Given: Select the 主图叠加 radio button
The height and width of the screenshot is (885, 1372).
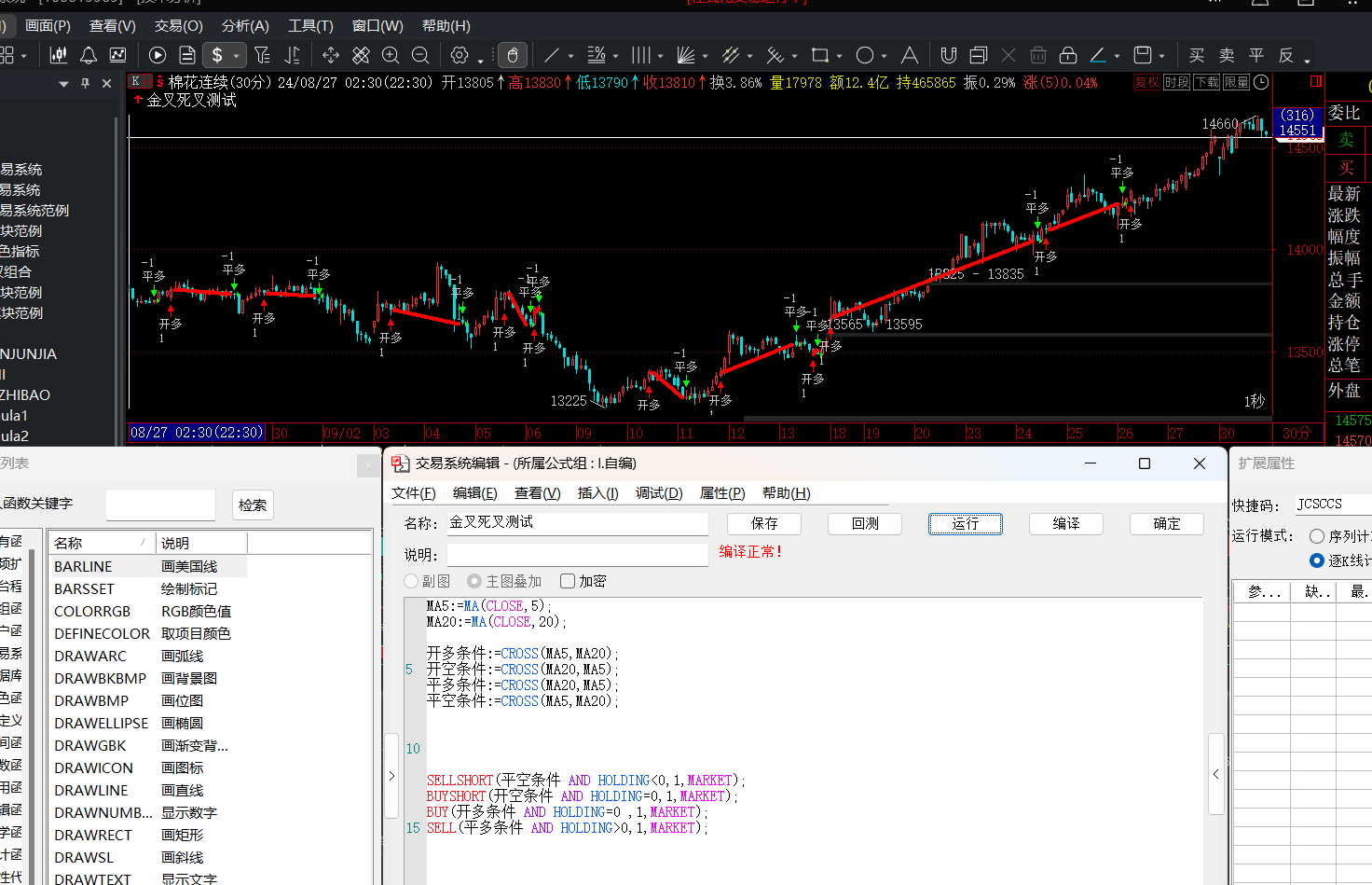Looking at the screenshot, I should [474, 581].
